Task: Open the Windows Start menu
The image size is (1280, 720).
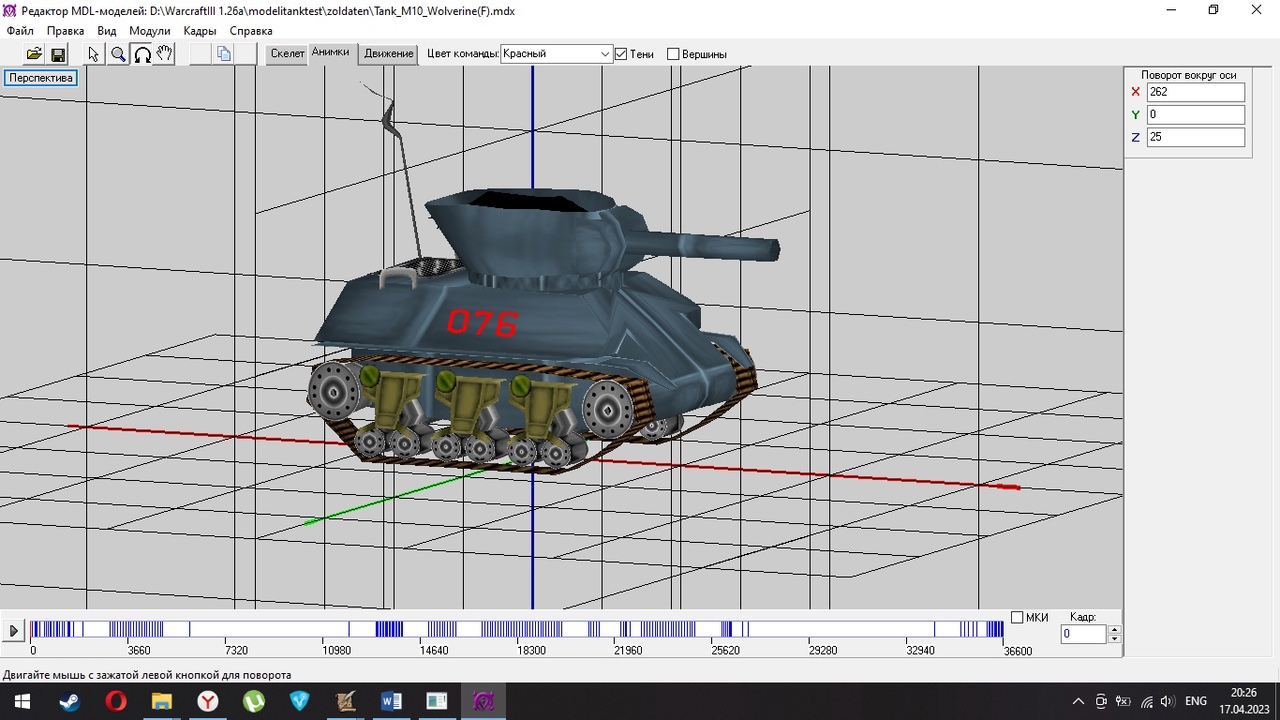Action: [22, 701]
